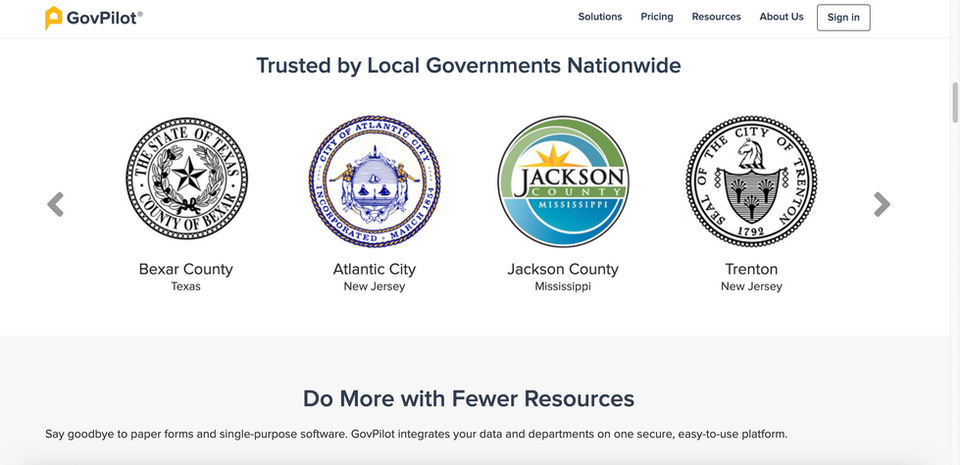Open the About Us menu
960x465 pixels.
click(x=781, y=17)
